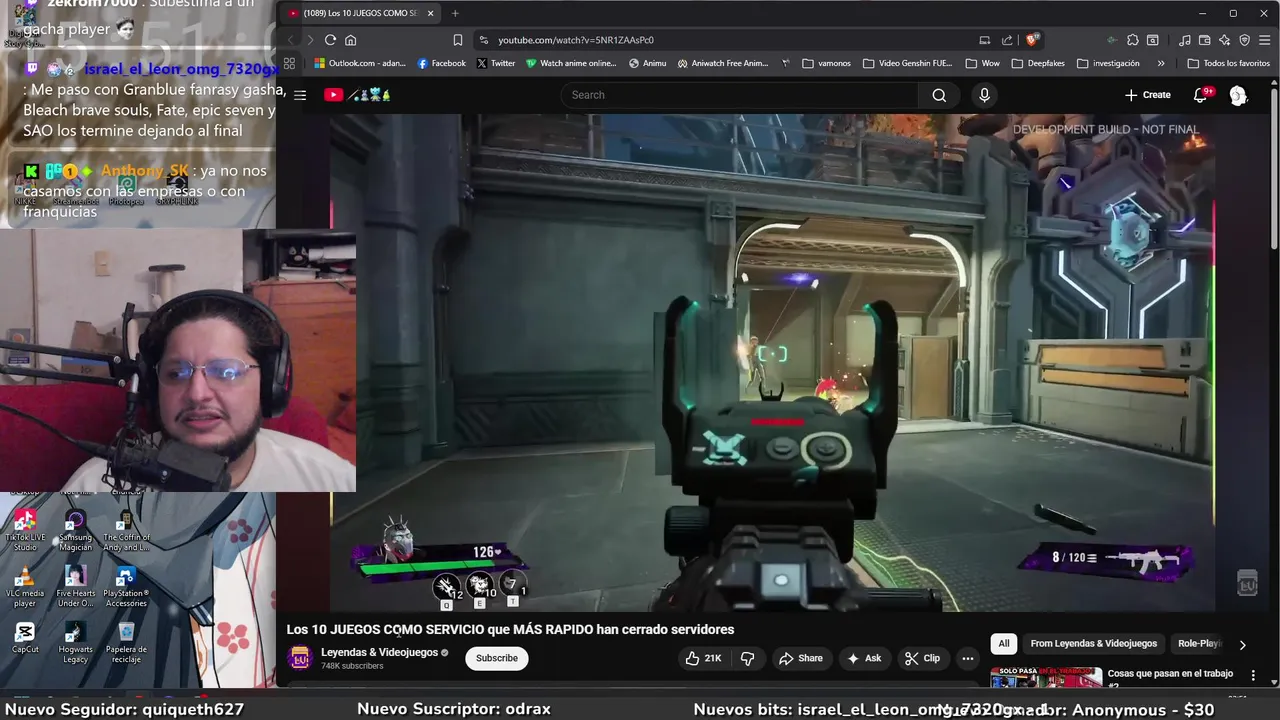This screenshot has height=720, width=1280.
Task: Open the apps grid in the bookmarks bar
Action: click(x=290, y=63)
